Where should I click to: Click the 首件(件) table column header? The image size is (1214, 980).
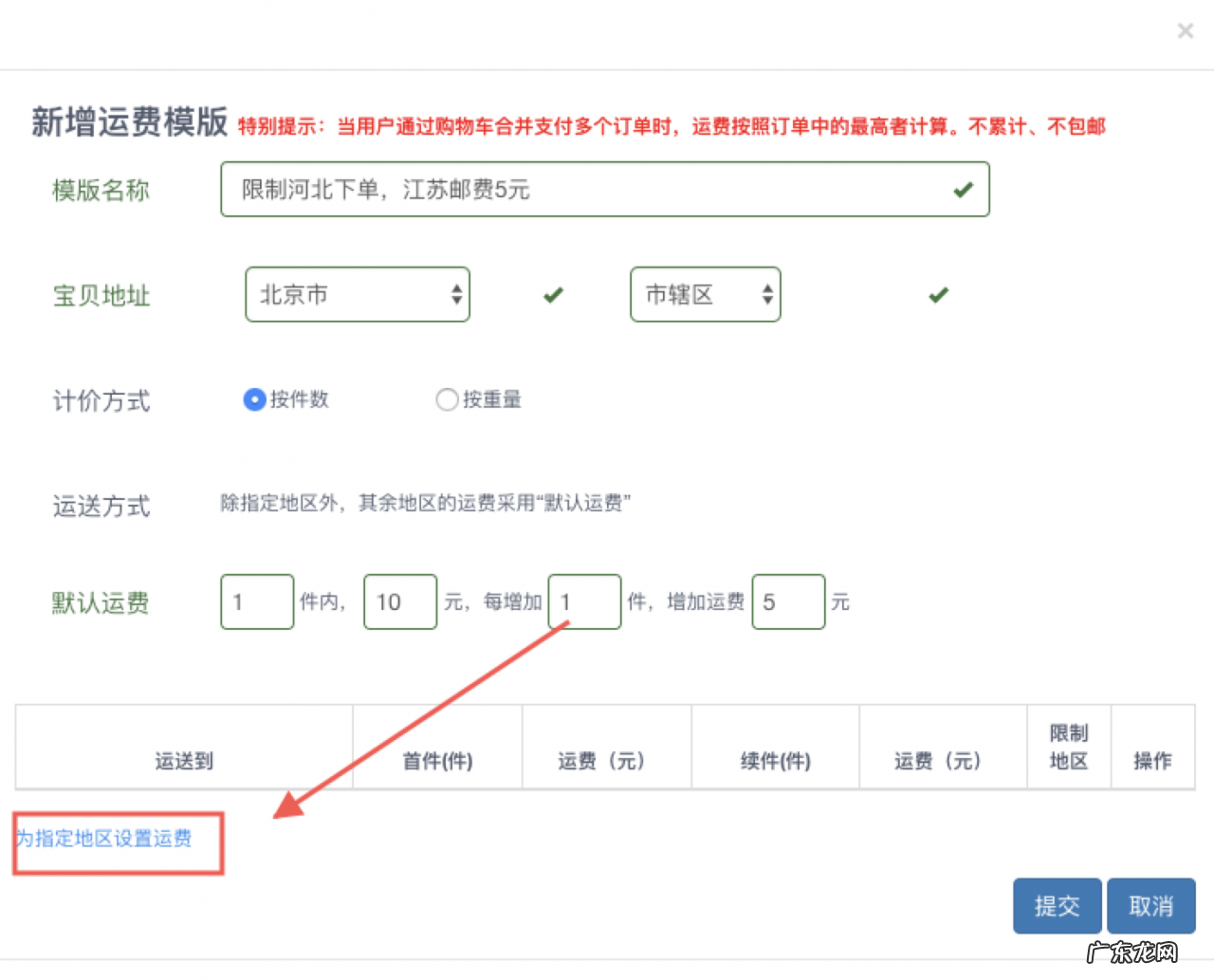click(x=437, y=761)
